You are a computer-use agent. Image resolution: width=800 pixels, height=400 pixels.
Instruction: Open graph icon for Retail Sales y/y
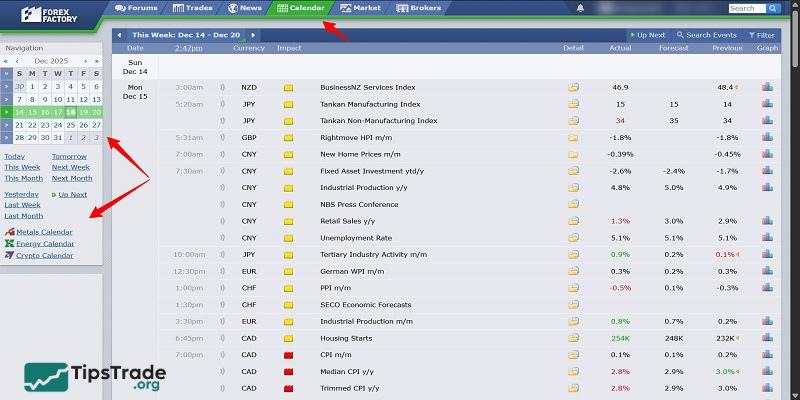coord(767,221)
